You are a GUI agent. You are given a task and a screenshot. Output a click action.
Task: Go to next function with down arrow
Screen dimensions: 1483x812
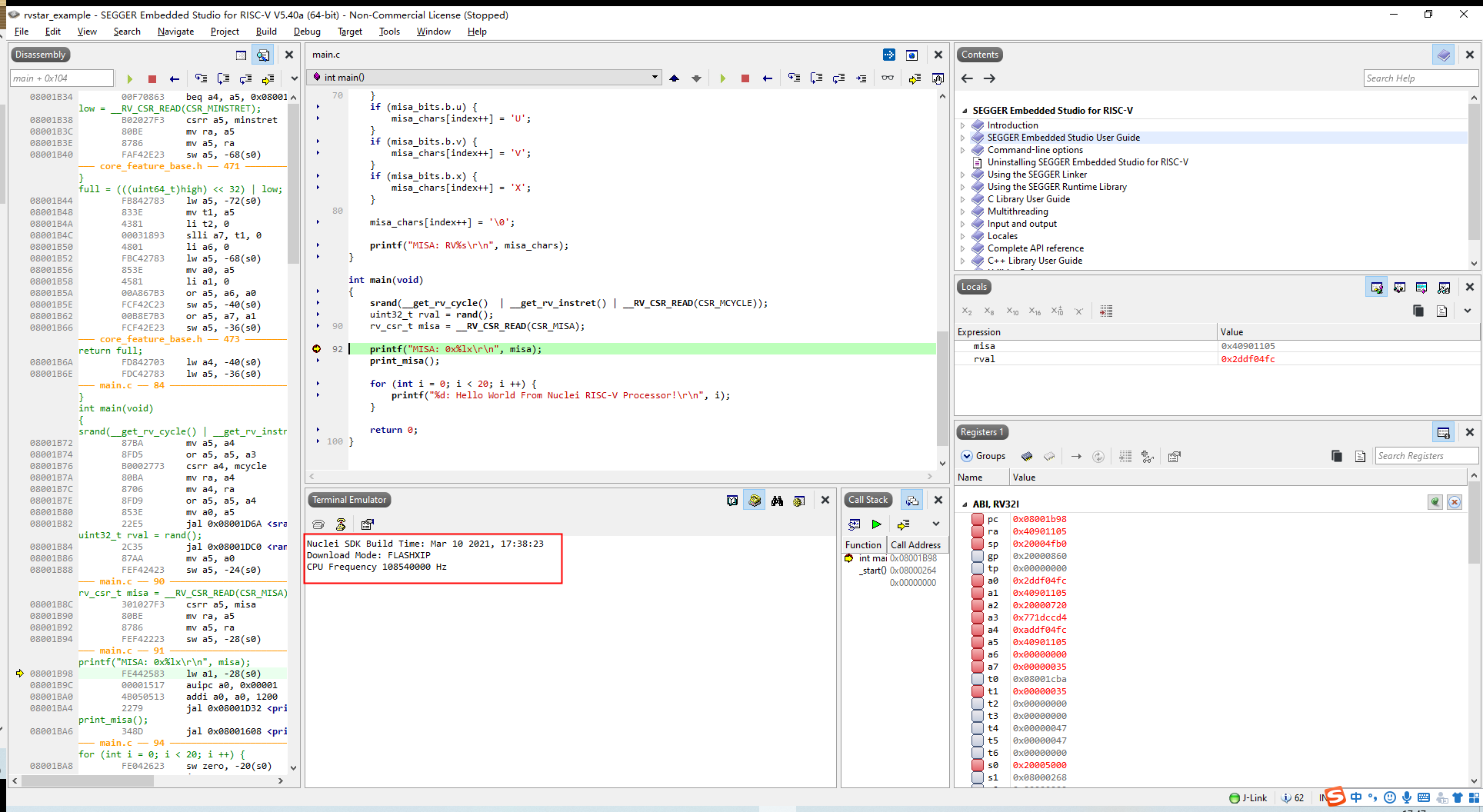696,78
